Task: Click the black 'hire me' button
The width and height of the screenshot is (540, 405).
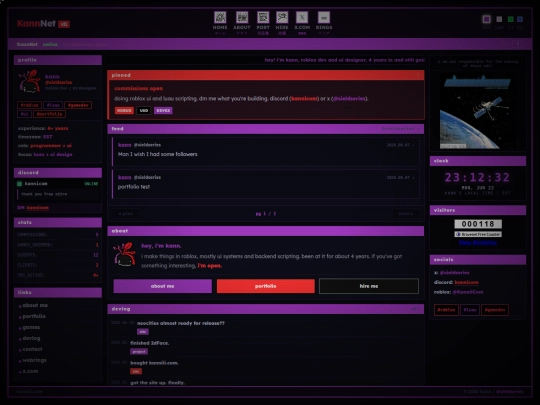Action: pyautogui.click(x=369, y=286)
